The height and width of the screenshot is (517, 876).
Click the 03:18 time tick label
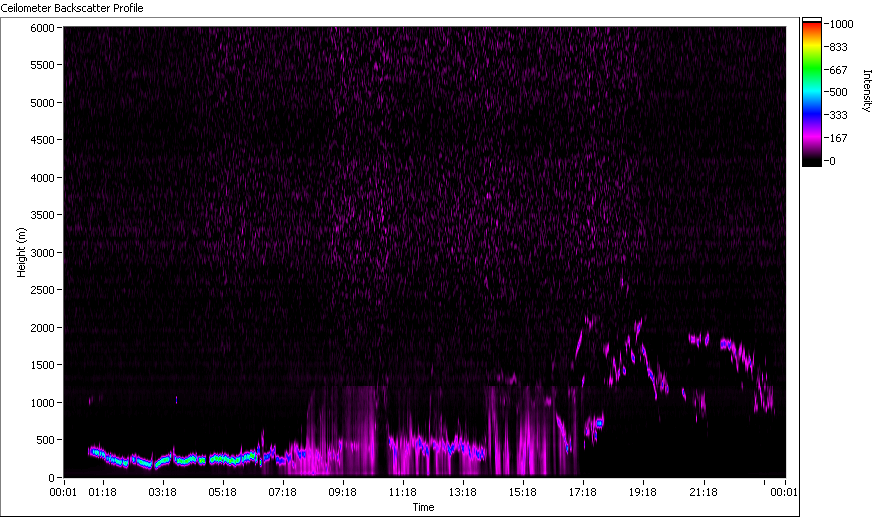(x=163, y=492)
